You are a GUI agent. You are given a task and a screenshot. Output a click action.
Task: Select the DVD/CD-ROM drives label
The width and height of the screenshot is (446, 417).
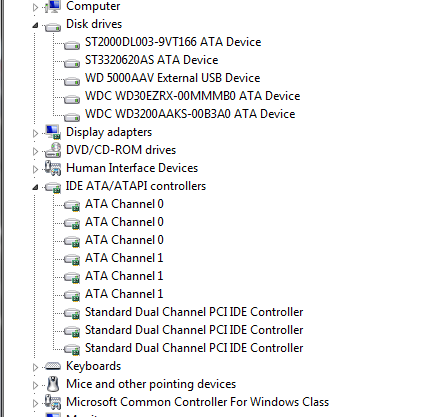pyautogui.click(x=121, y=150)
